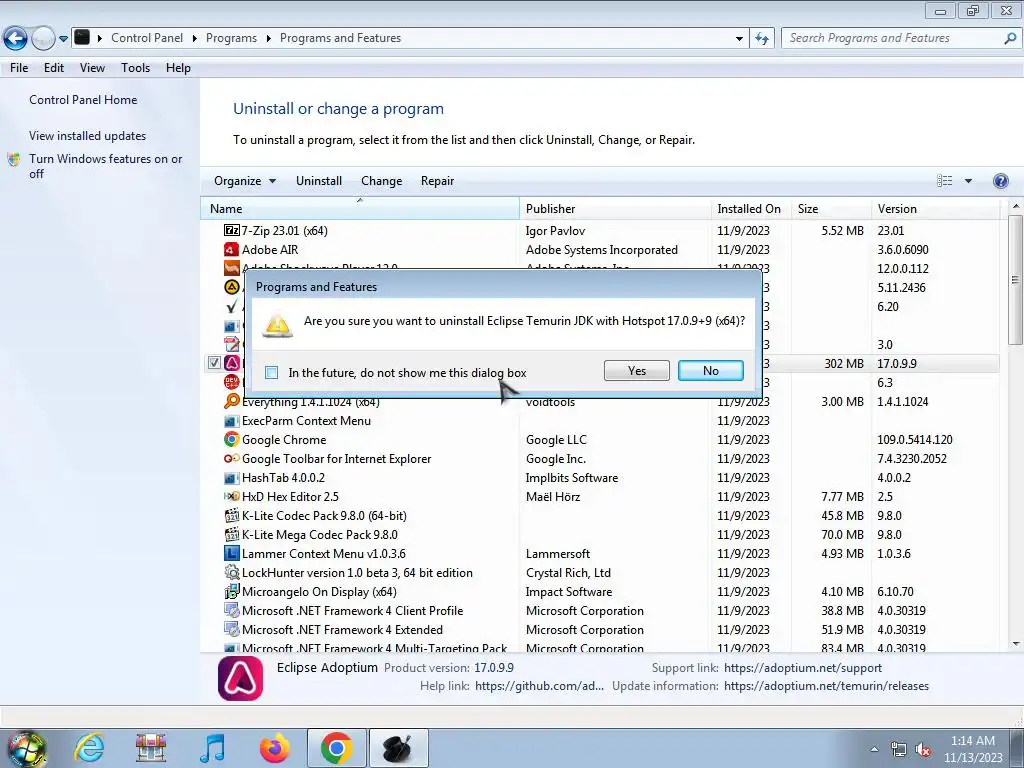Click the Adobe AIR program icon
Viewport: 1024px width, 768px height.
[231, 249]
